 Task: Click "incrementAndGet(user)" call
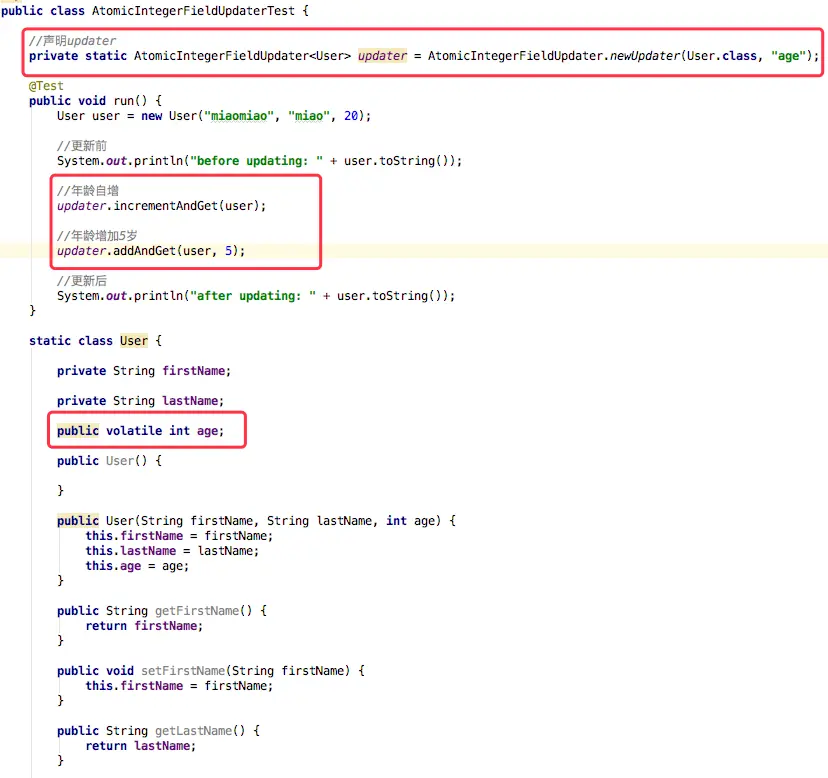pos(186,205)
